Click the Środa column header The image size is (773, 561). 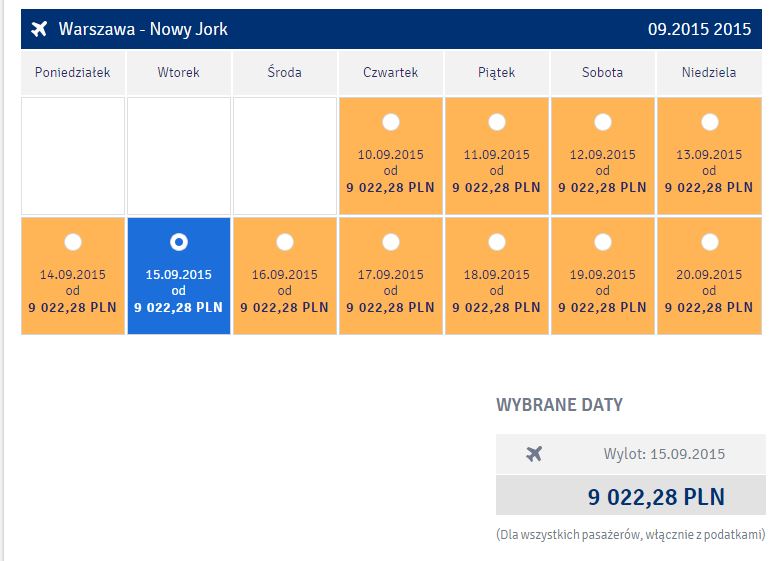point(284,72)
